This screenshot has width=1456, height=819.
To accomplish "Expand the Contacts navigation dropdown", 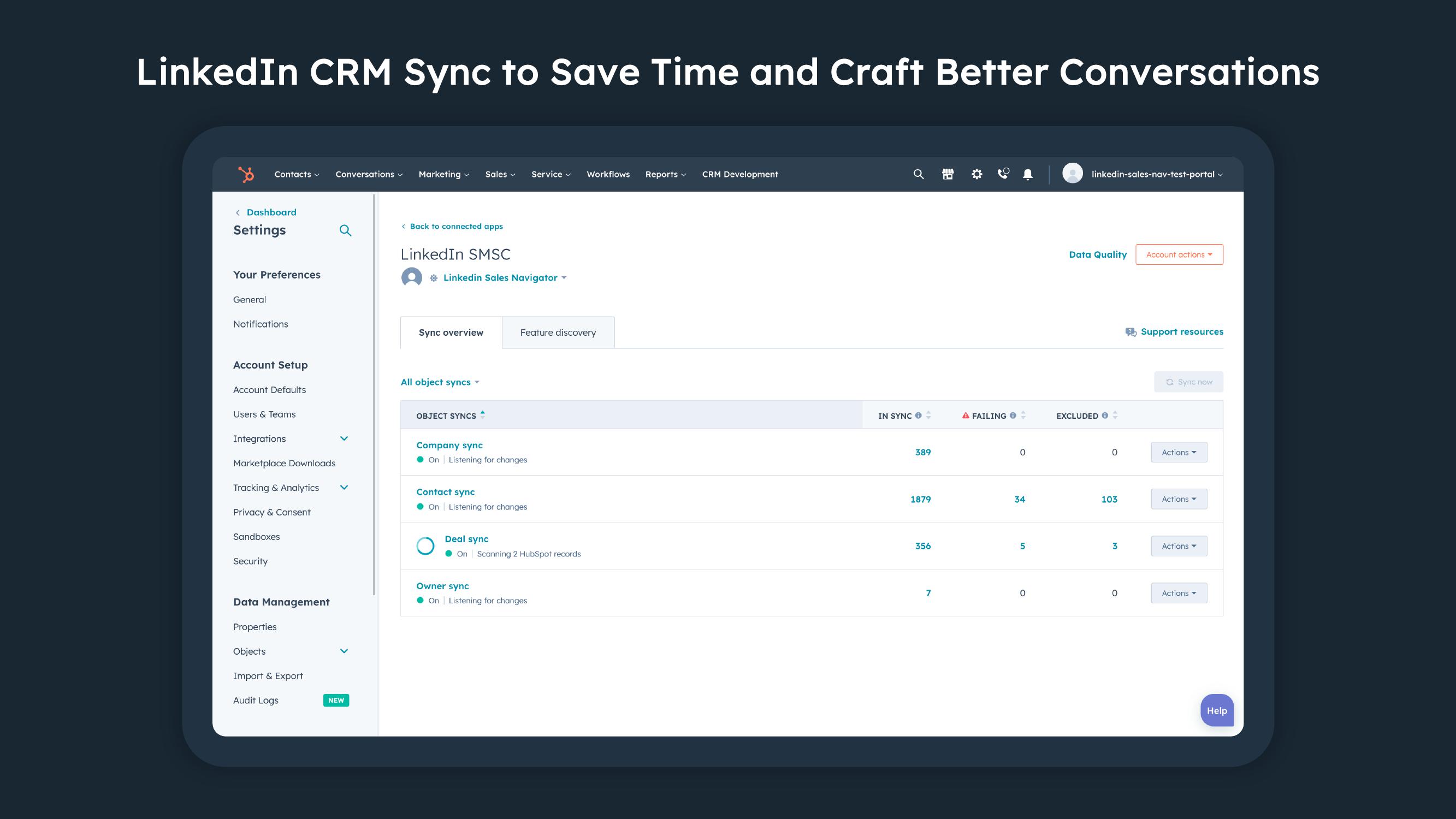I will pos(296,174).
